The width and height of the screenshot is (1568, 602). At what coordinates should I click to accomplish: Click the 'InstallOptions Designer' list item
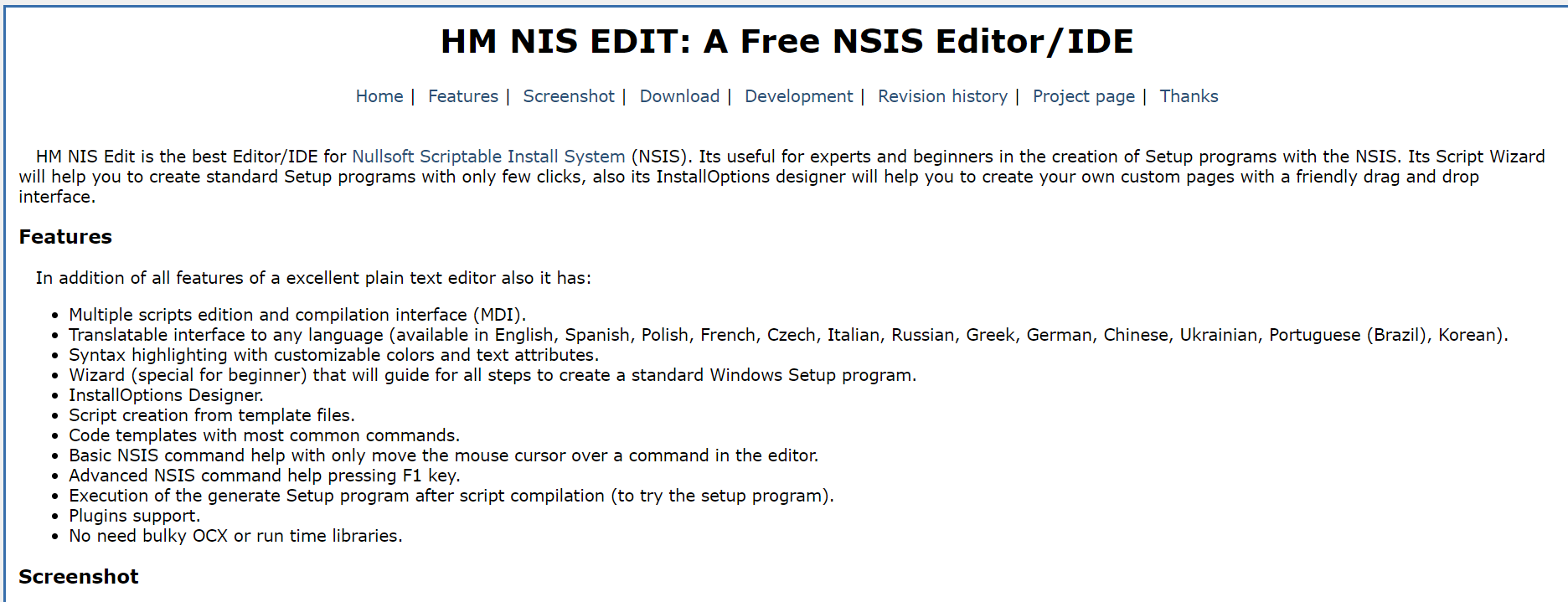pyautogui.click(x=166, y=395)
